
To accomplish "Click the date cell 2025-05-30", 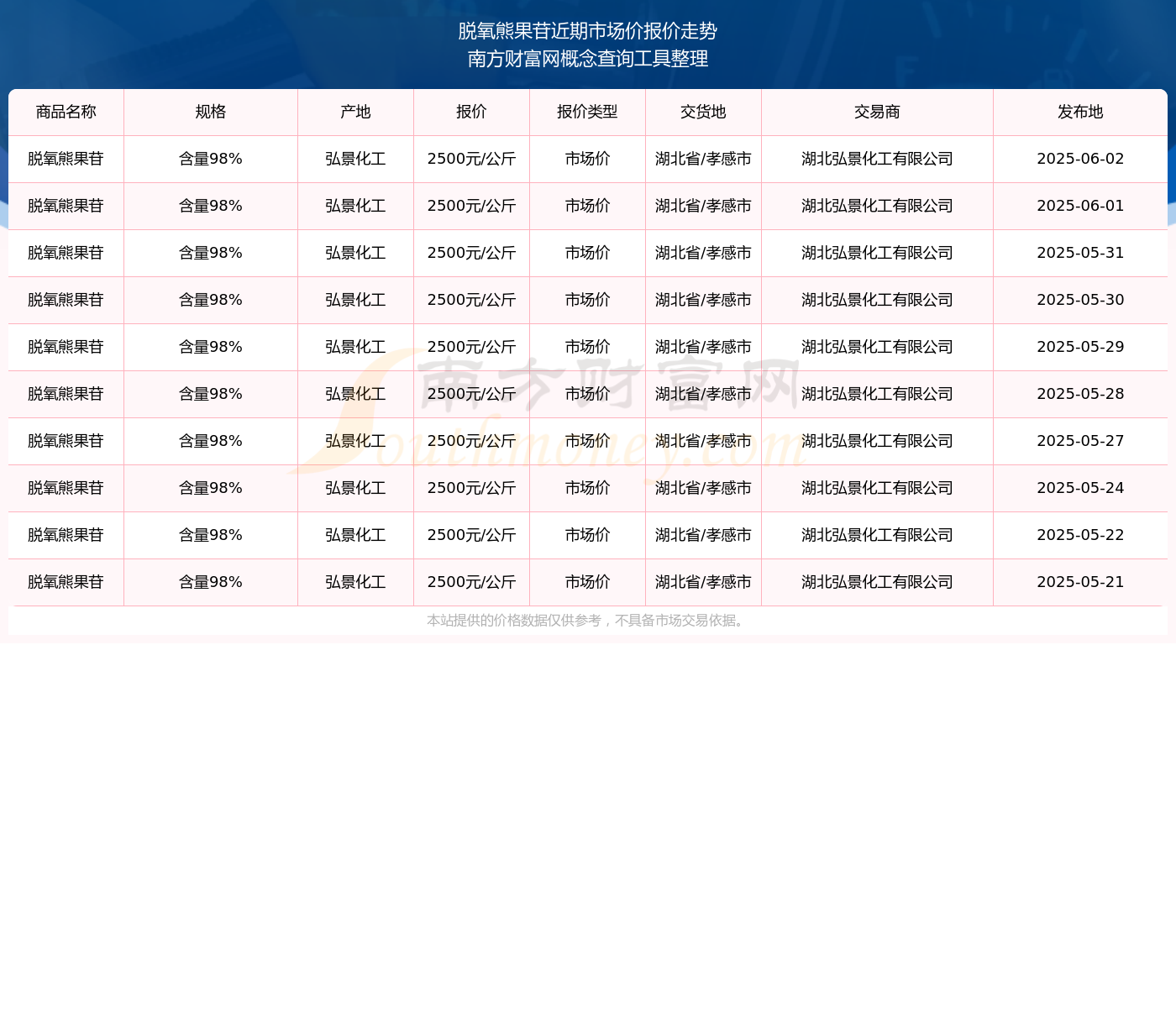I will tap(1080, 300).
